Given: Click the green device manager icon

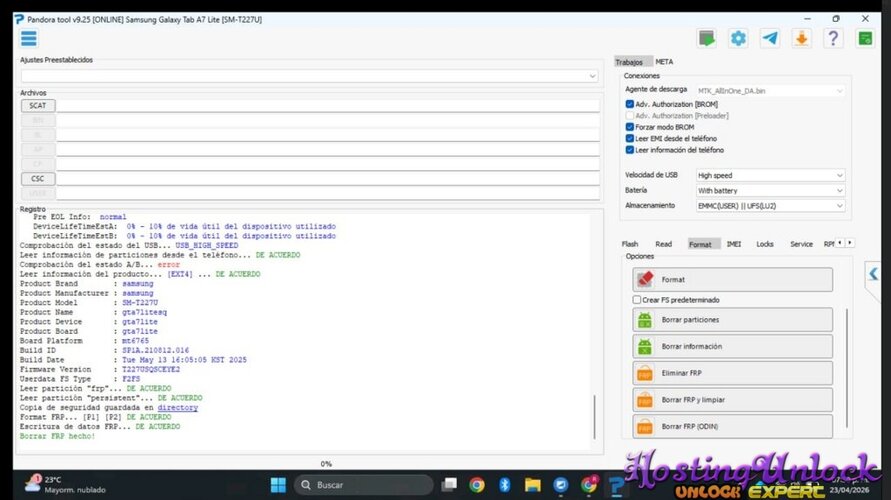Looking at the screenshot, I should coord(865,39).
